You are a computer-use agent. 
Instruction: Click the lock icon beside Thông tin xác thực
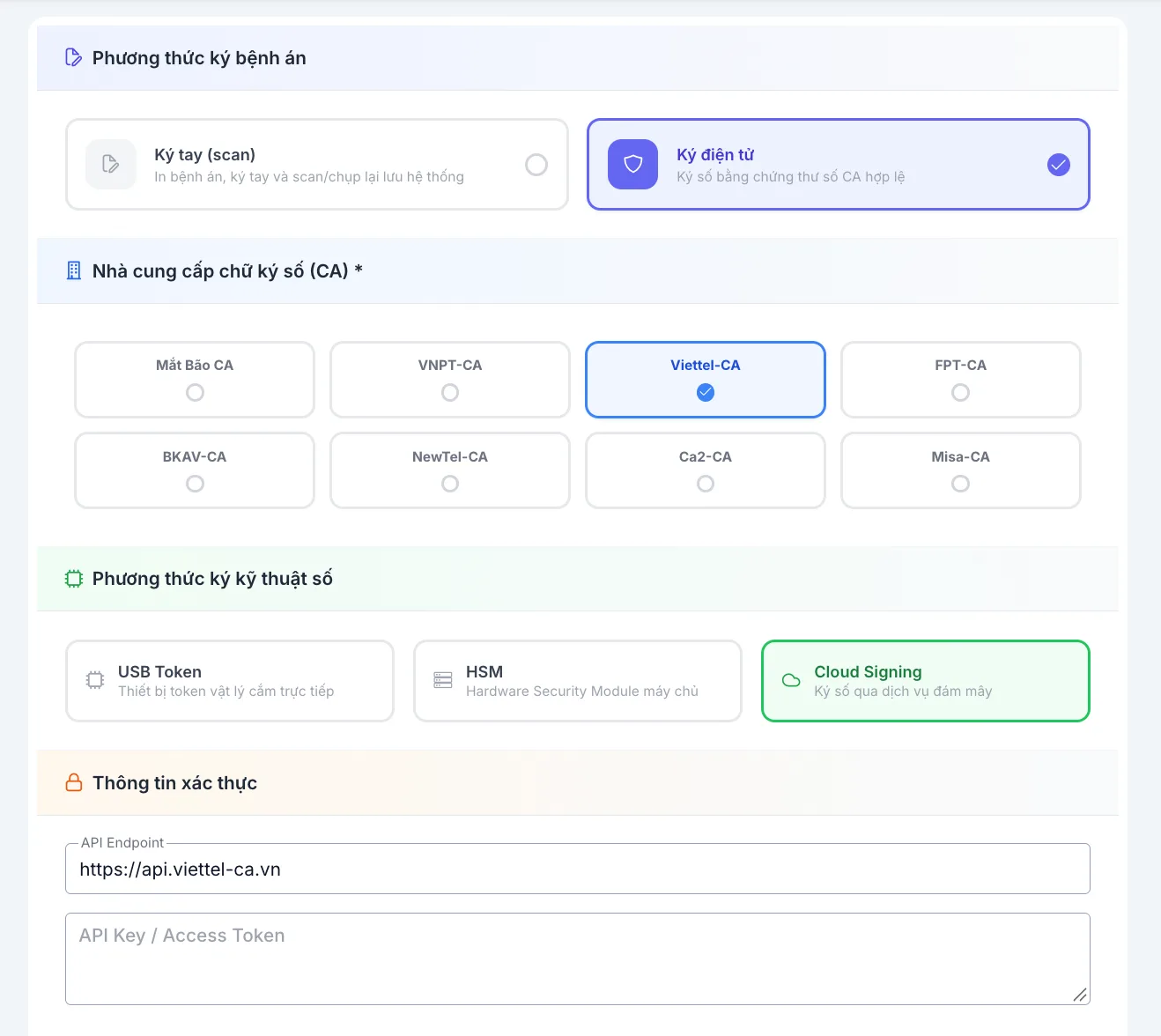[x=74, y=783]
